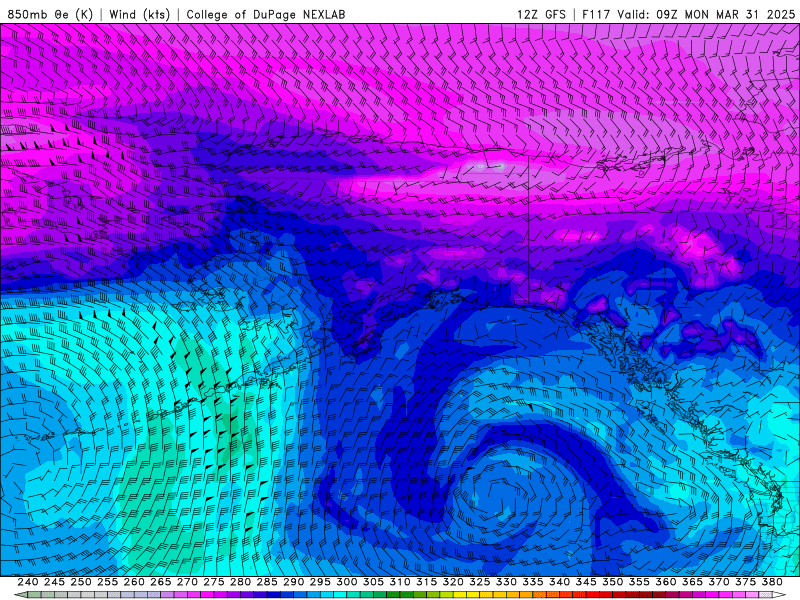800x600 pixels.
Task: Click the 260 color scale label
Action: pyautogui.click(x=134, y=582)
